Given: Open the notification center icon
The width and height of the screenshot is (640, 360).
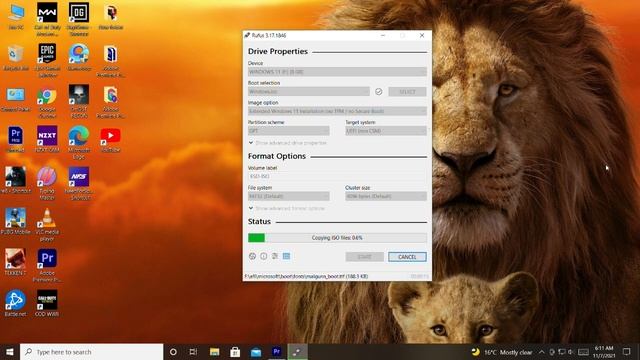Looking at the screenshot, I should 627,352.
